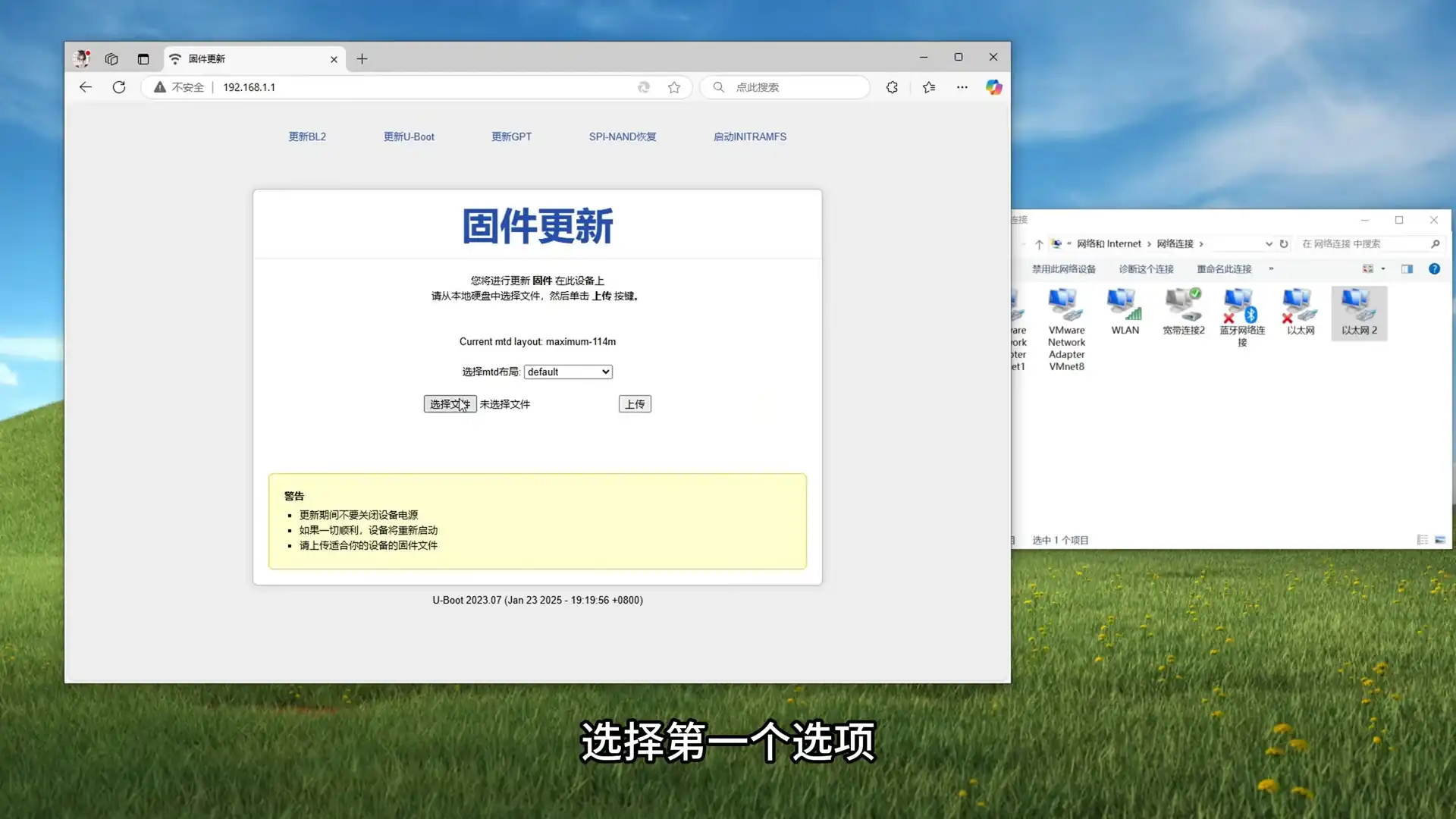Select the 蓝牙网络连接 adapter icon
Screen dimensions: 1456x819
click(1241, 315)
